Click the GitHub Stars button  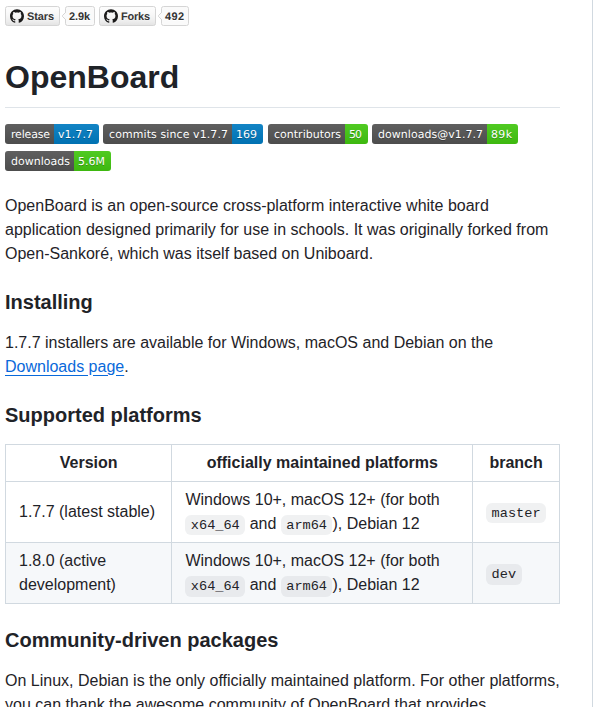[x=32, y=16]
